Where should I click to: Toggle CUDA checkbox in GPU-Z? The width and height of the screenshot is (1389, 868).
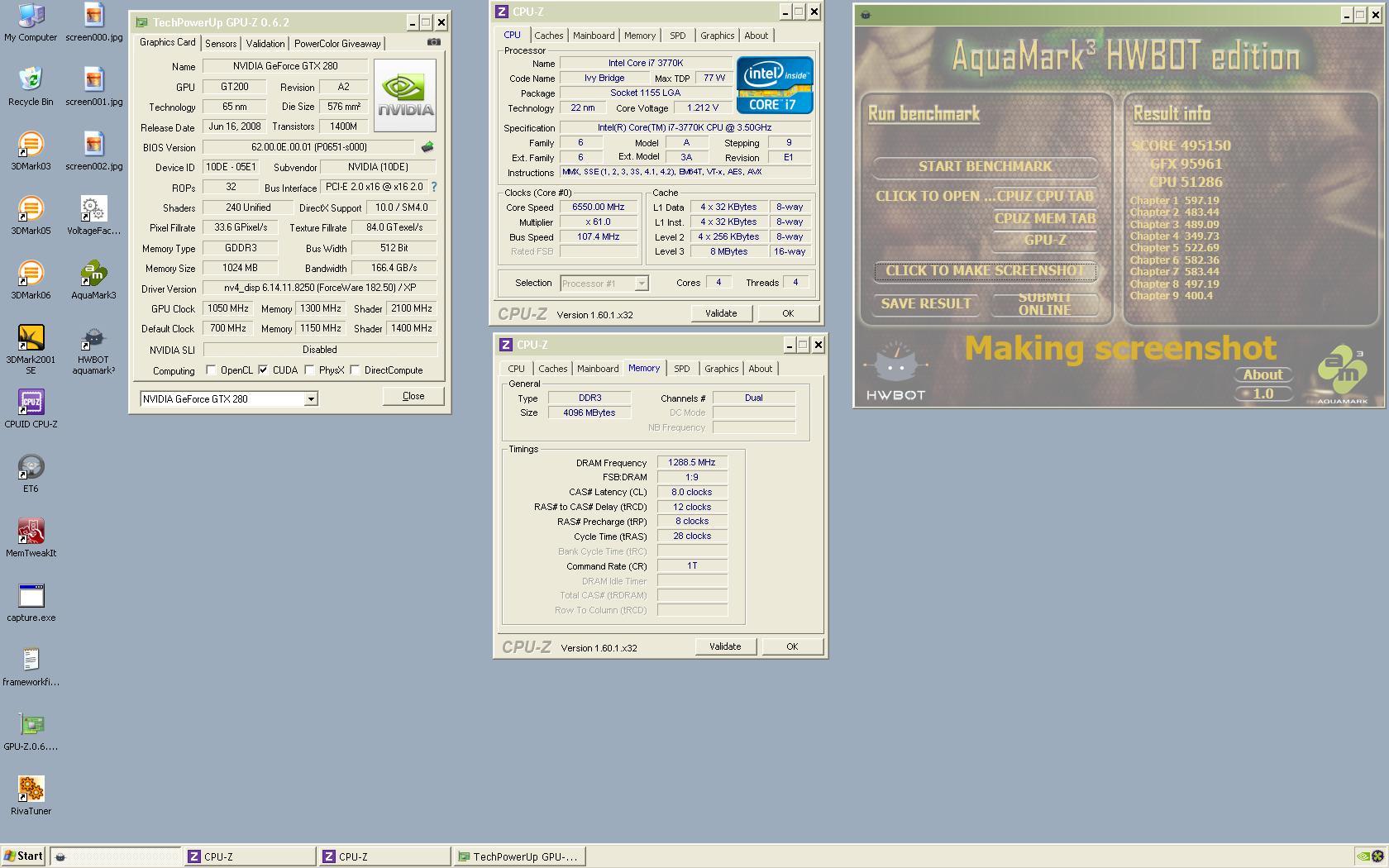coord(263,370)
